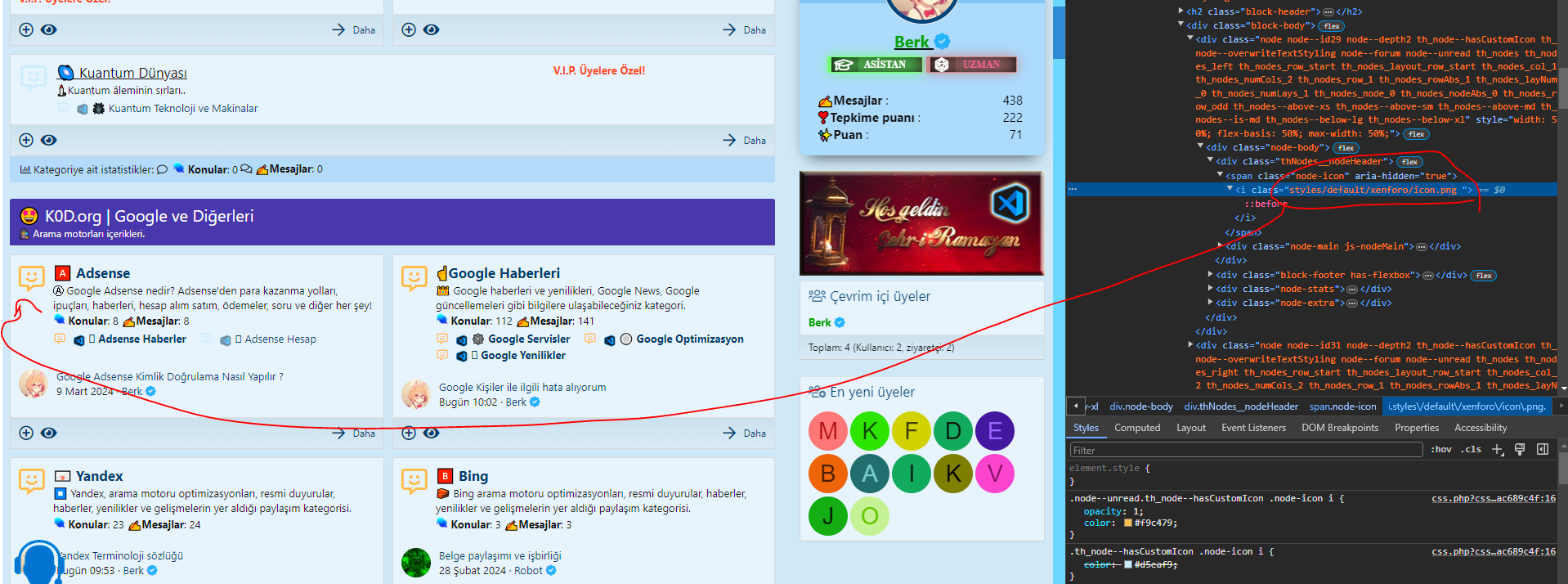Click the Hoş geldin Ramazan banner
The image size is (1568, 584).
point(921,223)
